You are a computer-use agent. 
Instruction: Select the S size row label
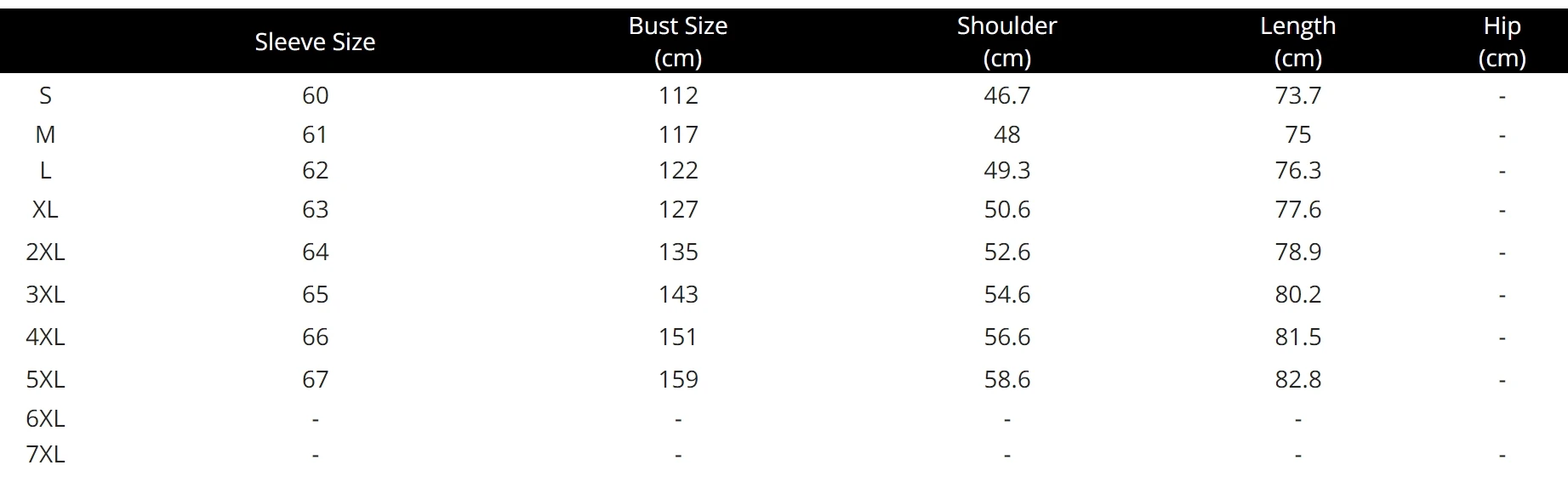(45, 95)
